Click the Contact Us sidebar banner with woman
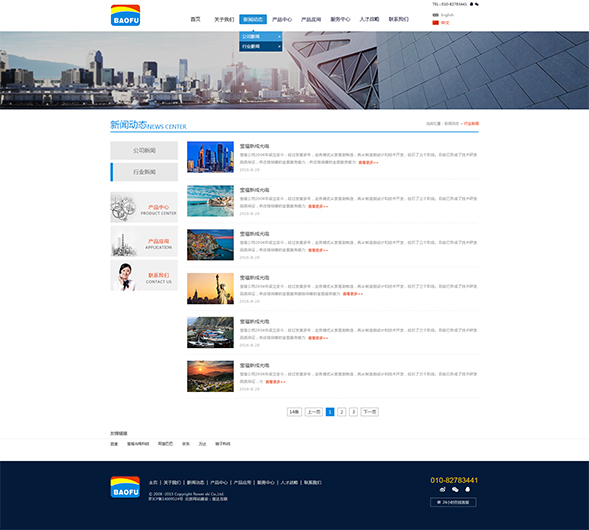Screen dimensions: 589x530 pos(144,276)
